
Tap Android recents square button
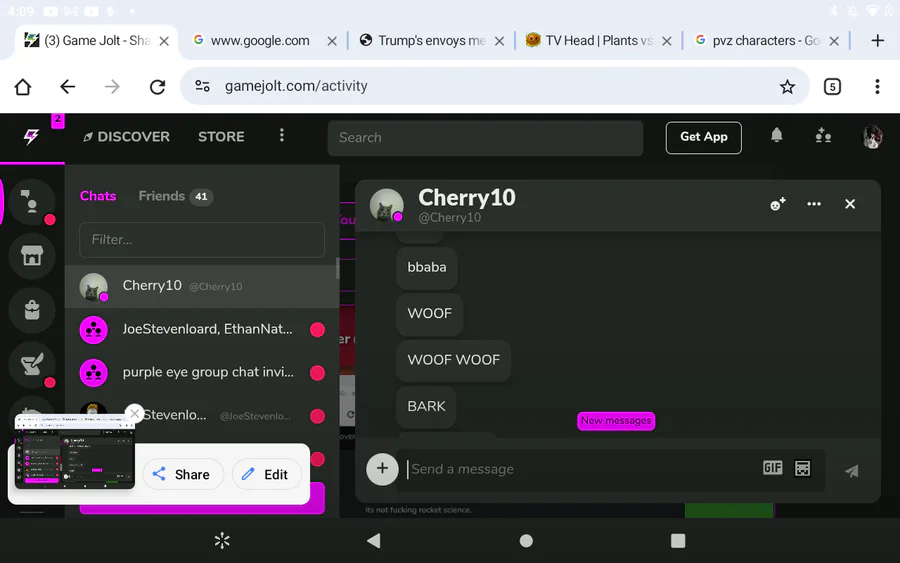[678, 541]
